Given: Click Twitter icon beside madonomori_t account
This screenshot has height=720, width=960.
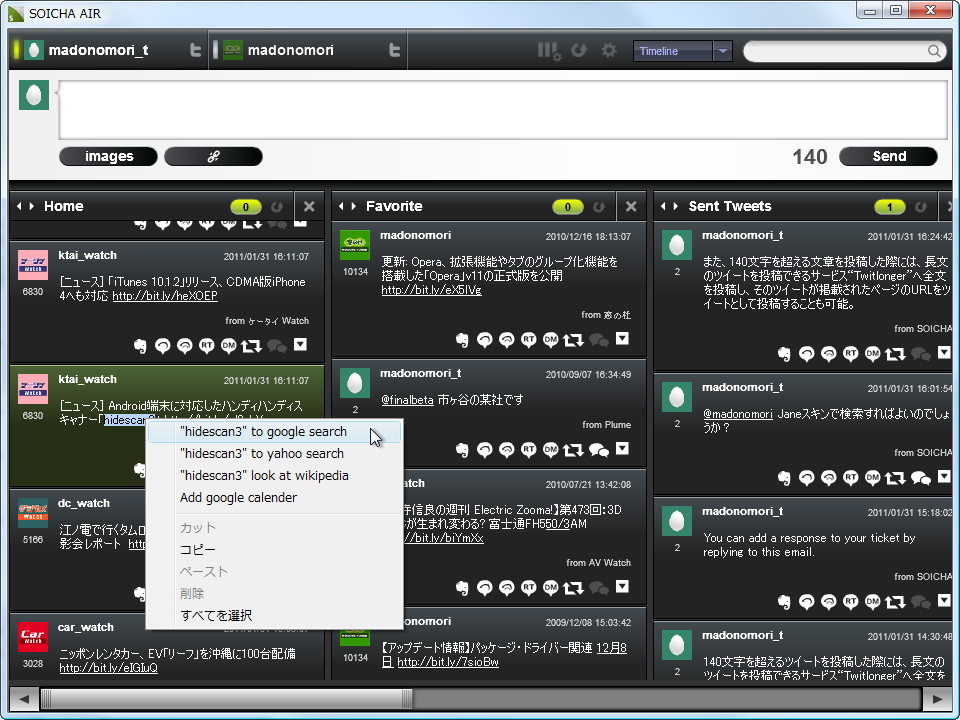Looking at the screenshot, I should pyautogui.click(x=195, y=50).
